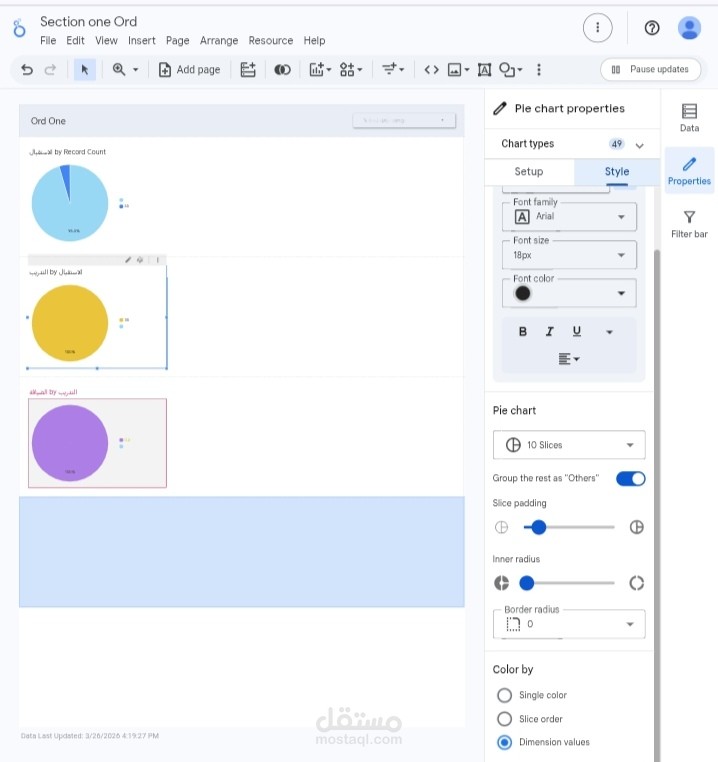Viewport: 718px width, 762px height.
Task: Click the Section one Ord report title
Action: (x=88, y=22)
